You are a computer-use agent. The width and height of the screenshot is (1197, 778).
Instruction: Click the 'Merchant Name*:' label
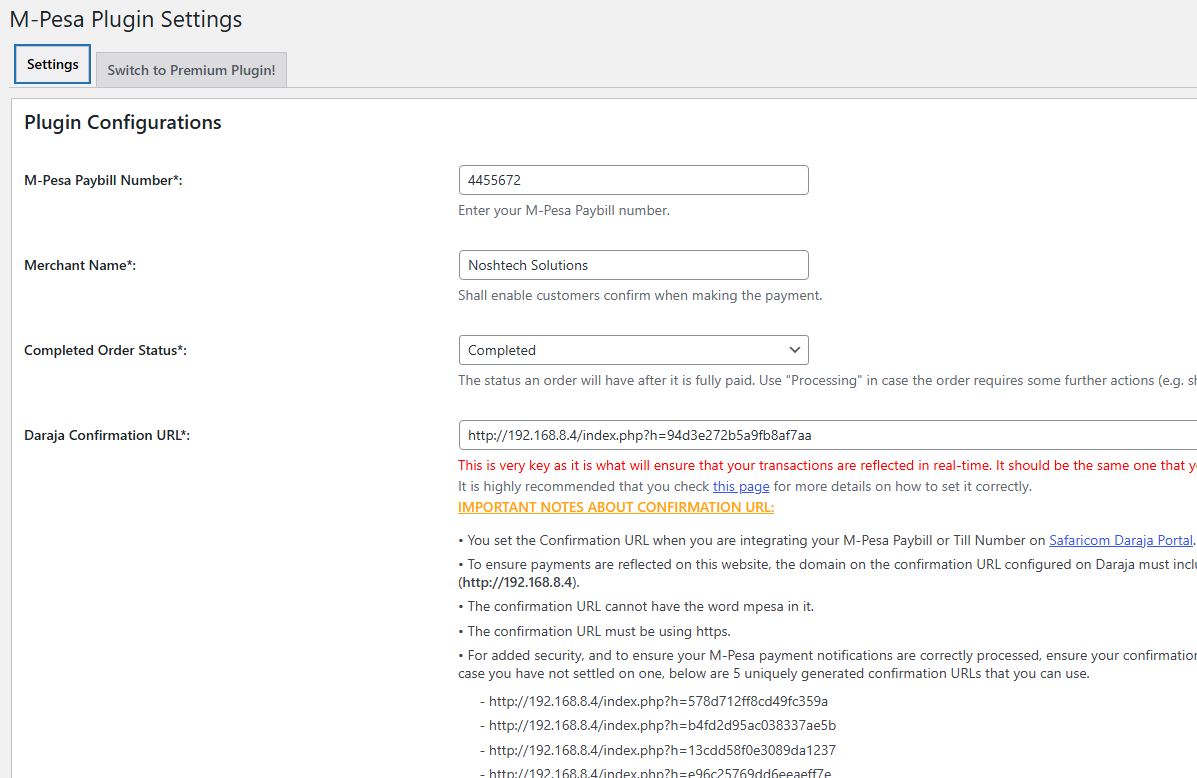pos(80,265)
